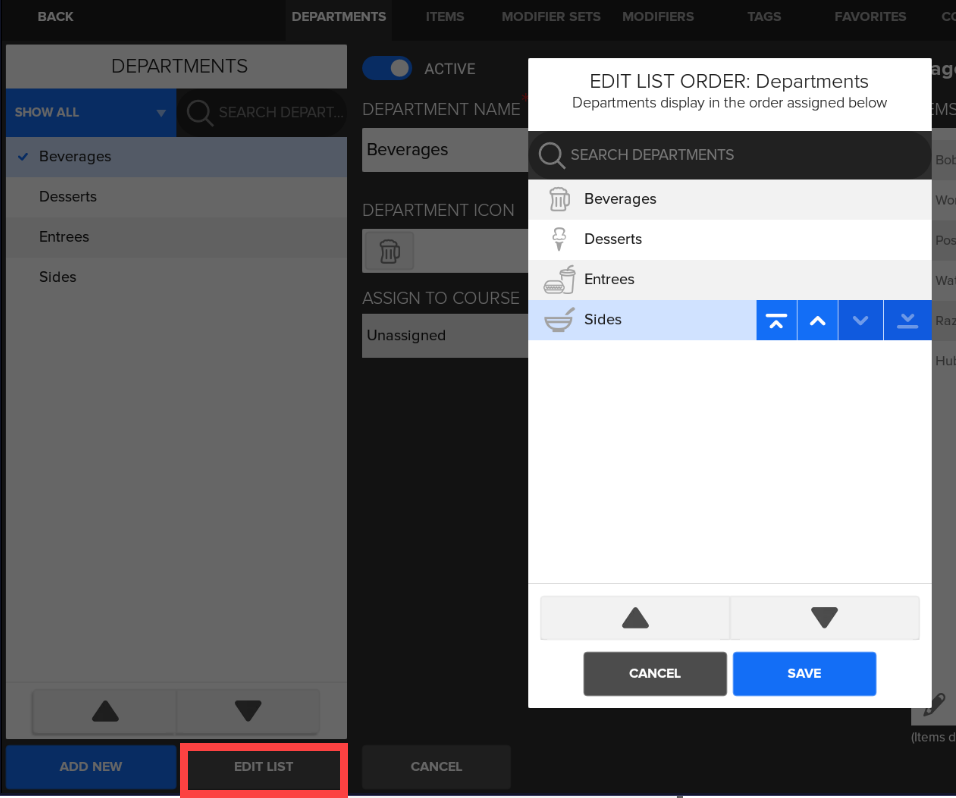956x798 pixels.
Task: Open the Show All filter dropdown
Action: (x=90, y=113)
